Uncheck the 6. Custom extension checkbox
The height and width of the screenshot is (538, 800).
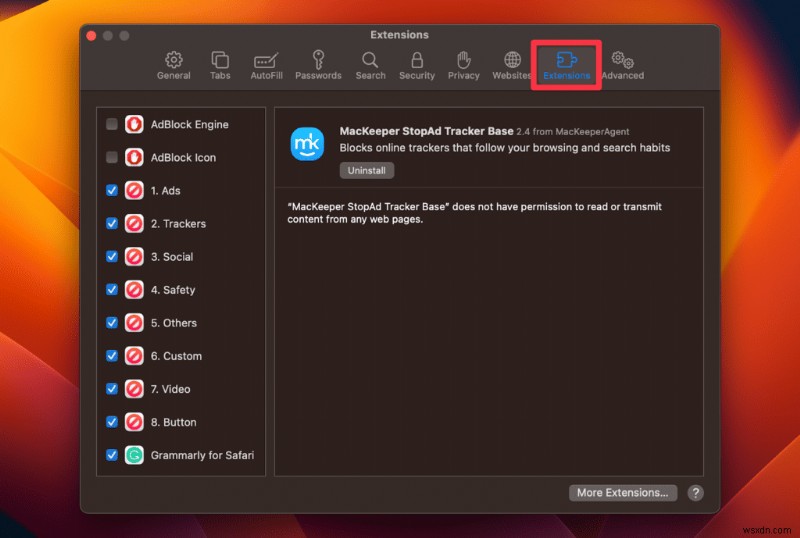coord(112,356)
